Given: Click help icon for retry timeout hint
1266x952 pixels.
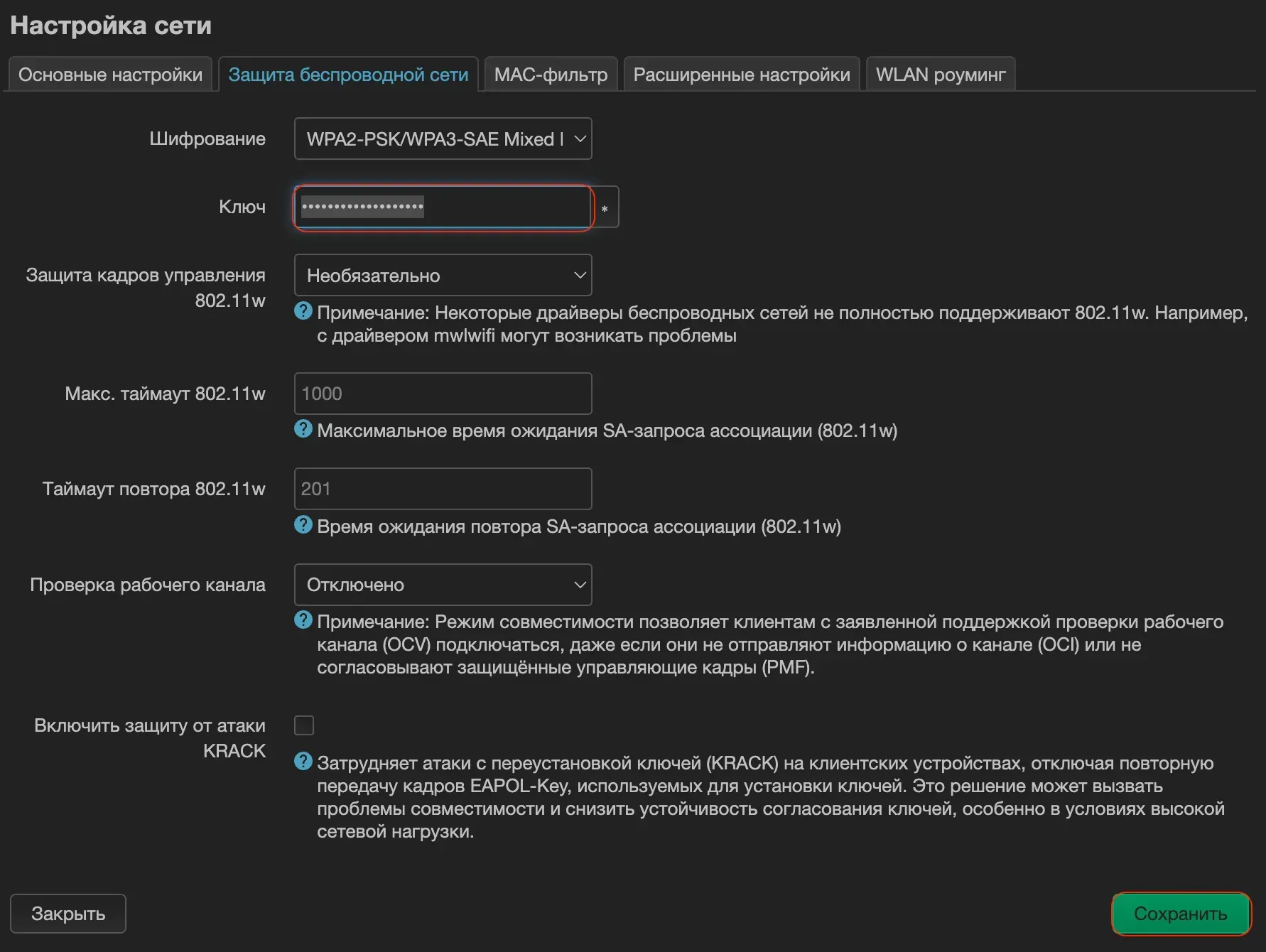Looking at the screenshot, I should (303, 525).
